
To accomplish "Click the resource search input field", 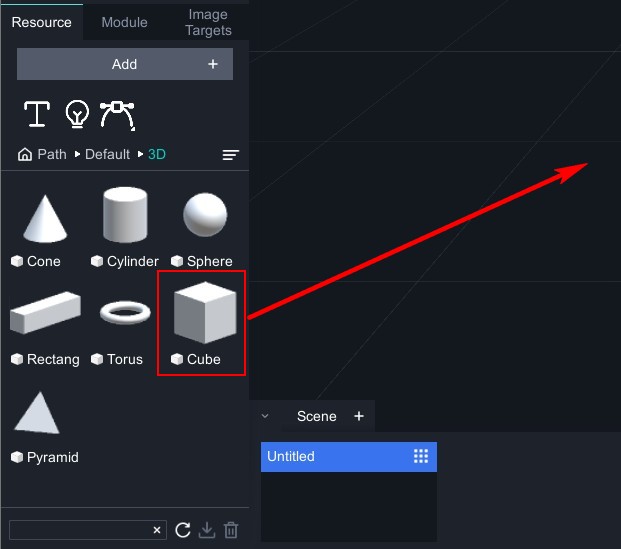I will pos(78,530).
